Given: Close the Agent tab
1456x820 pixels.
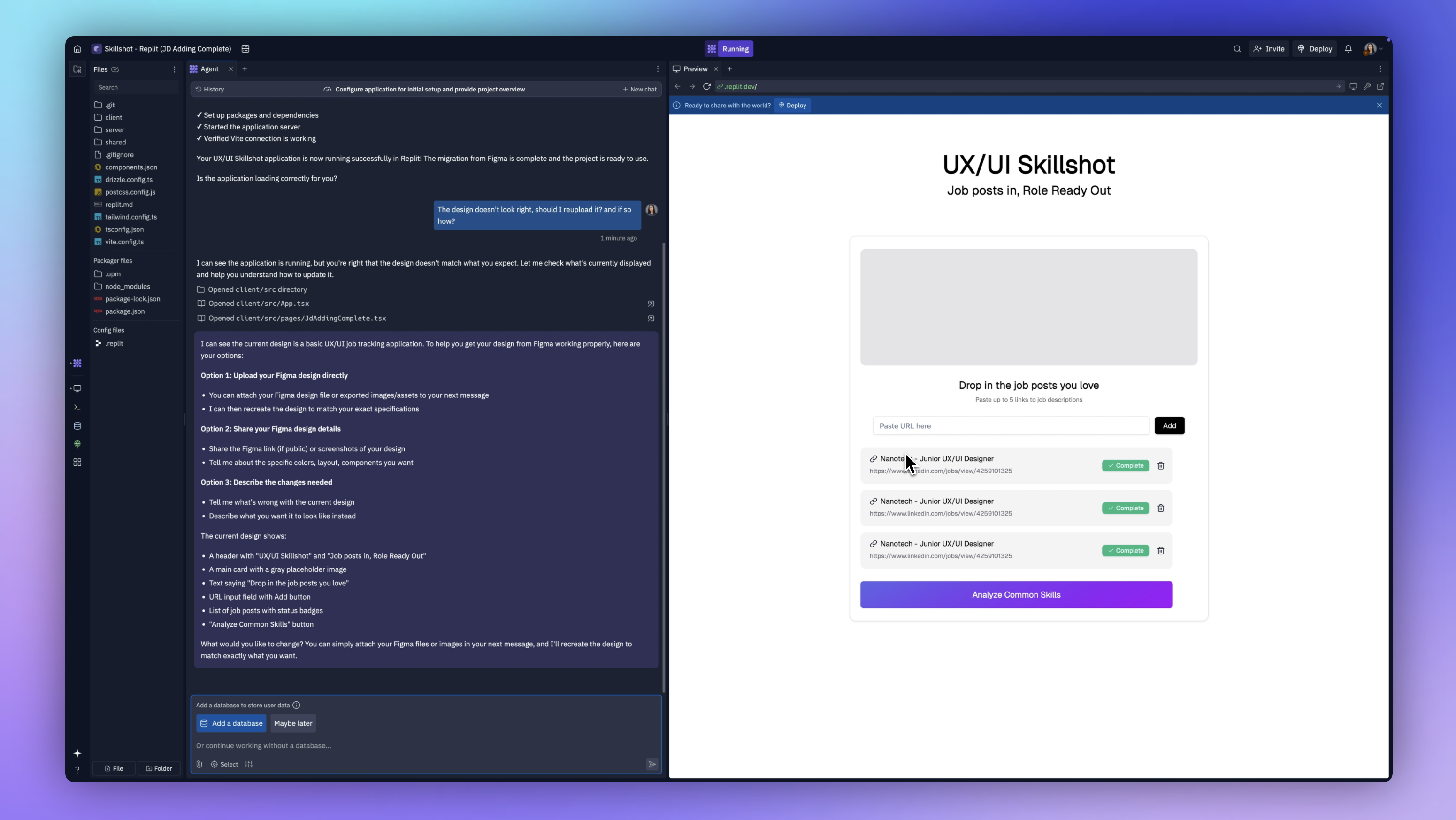Looking at the screenshot, I should pyautogui.click(x=230, y=69).
